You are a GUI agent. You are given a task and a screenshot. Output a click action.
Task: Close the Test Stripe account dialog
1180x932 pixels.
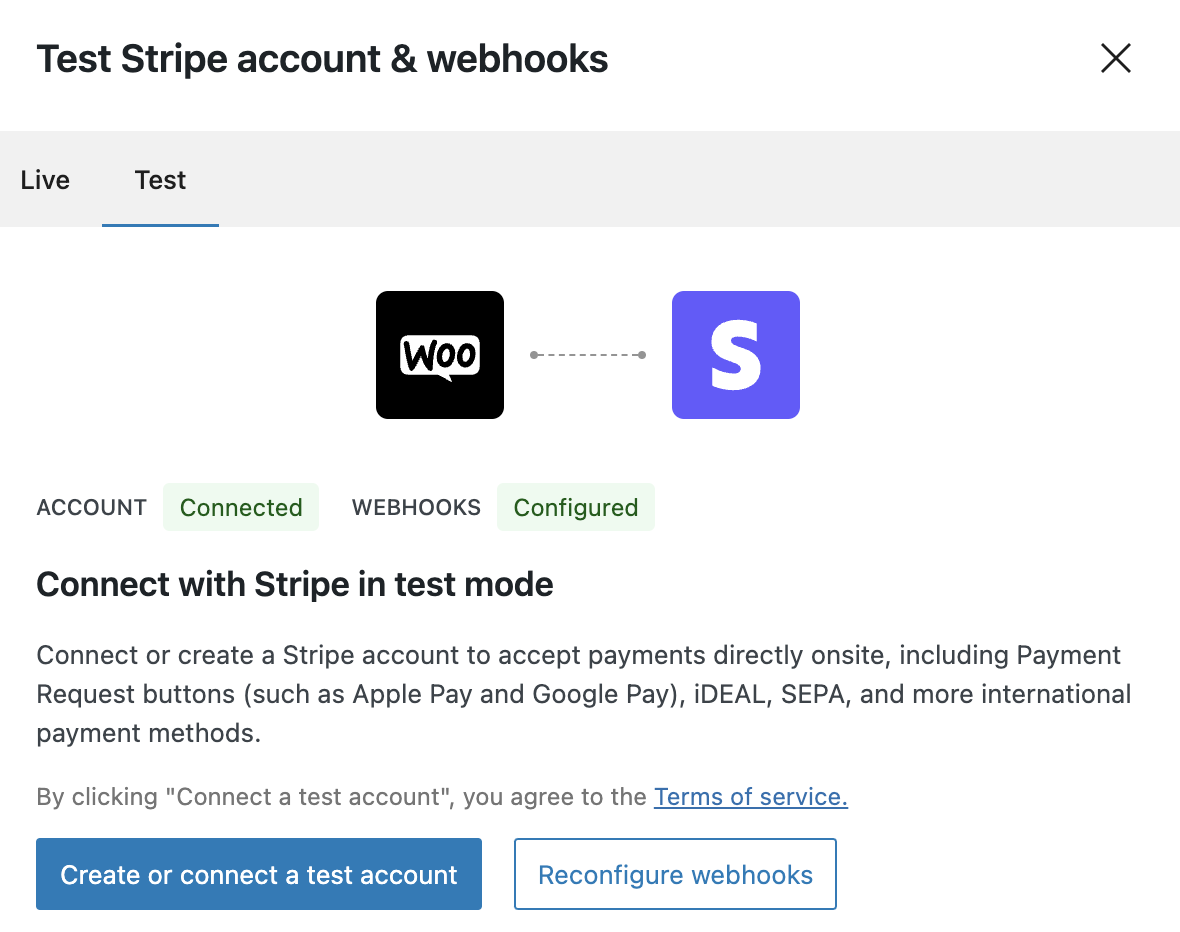pos(1115,59)
